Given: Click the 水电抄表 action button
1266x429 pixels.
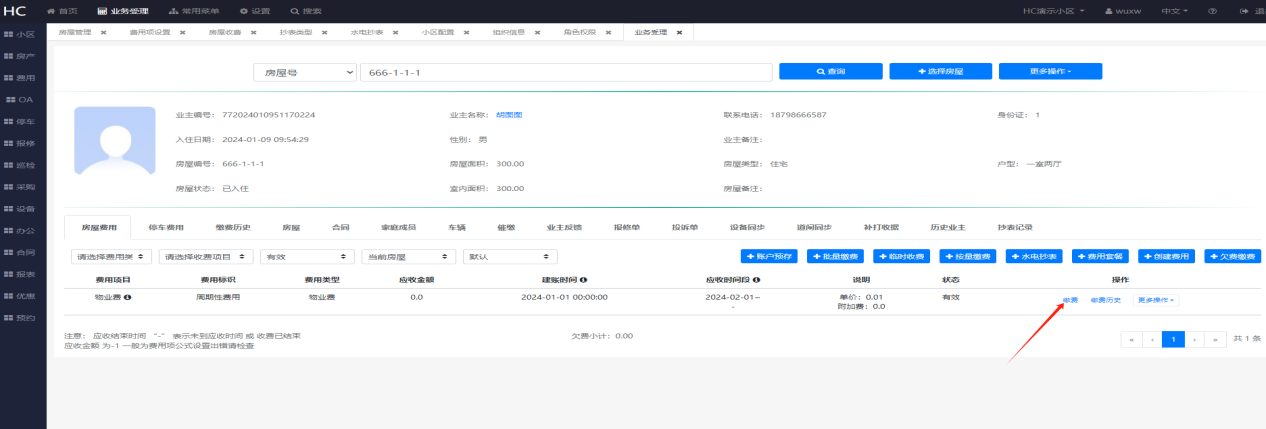Looking at the screenshot, I should [1035, 257].
